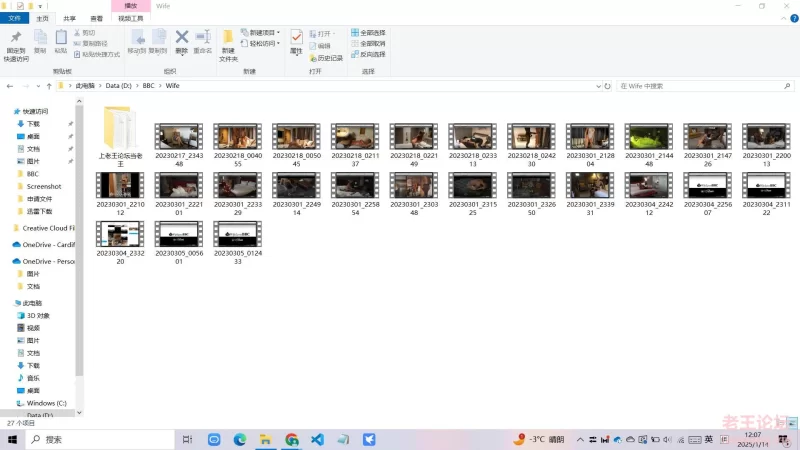
Task: Open the Customize Quick Access Toolbar dropdown
Action: [x=40, y=7]
